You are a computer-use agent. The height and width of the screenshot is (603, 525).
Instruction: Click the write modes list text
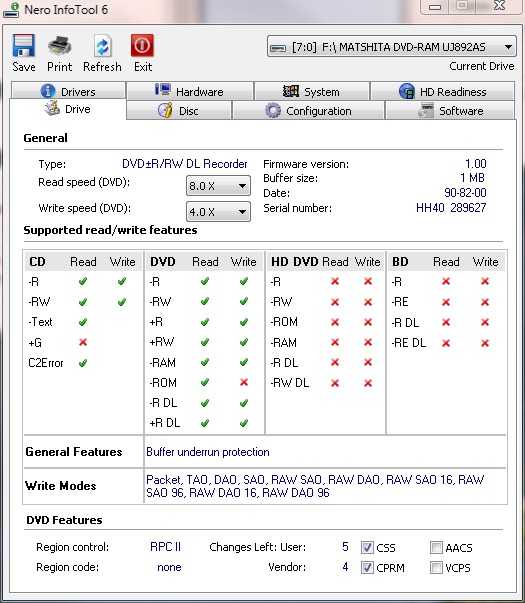click(315, 486)
